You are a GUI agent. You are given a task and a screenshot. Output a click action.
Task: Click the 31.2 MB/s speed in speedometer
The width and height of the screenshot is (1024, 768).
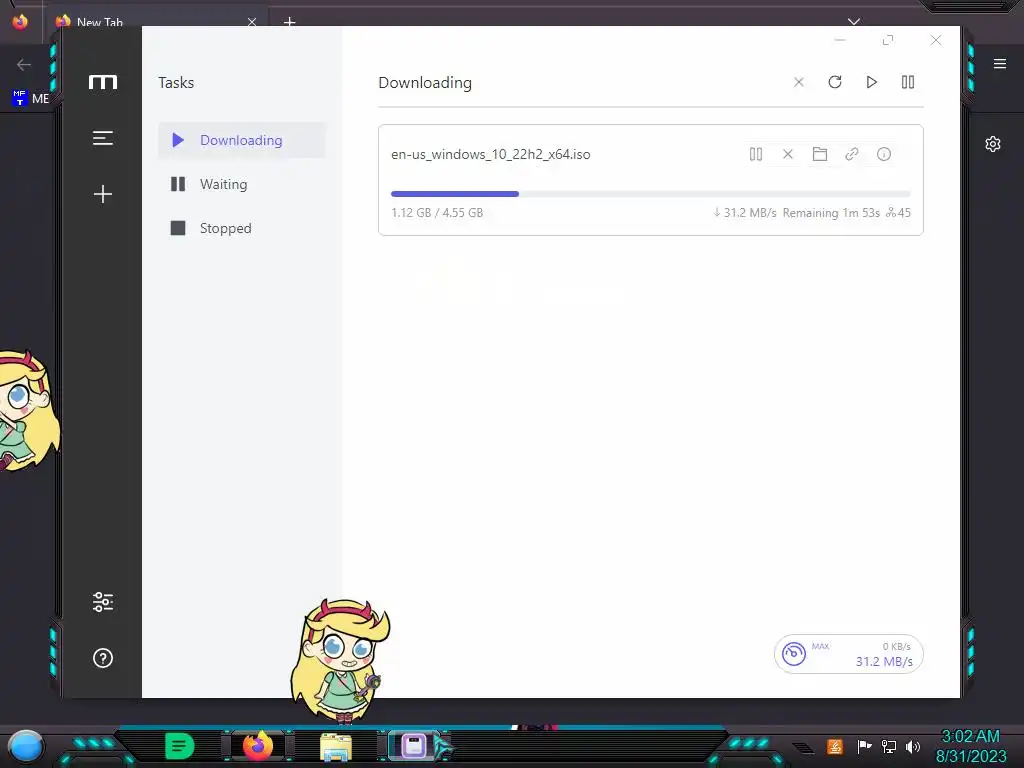coord(884,662)
